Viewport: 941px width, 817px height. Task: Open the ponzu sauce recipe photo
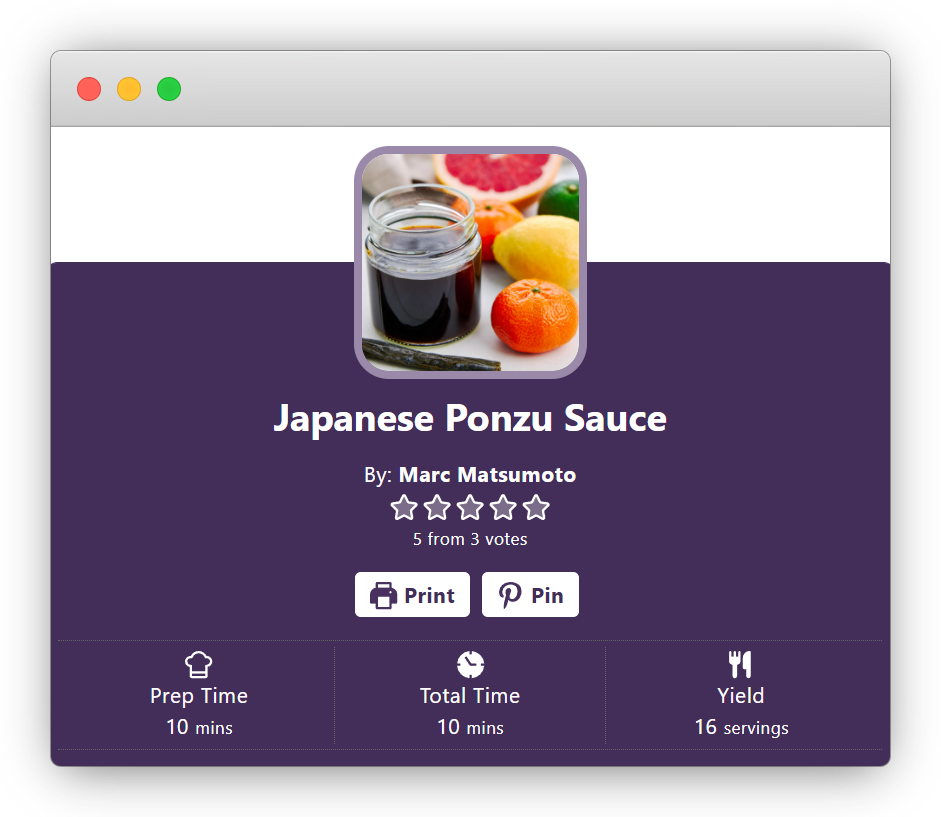coord(470,262)
